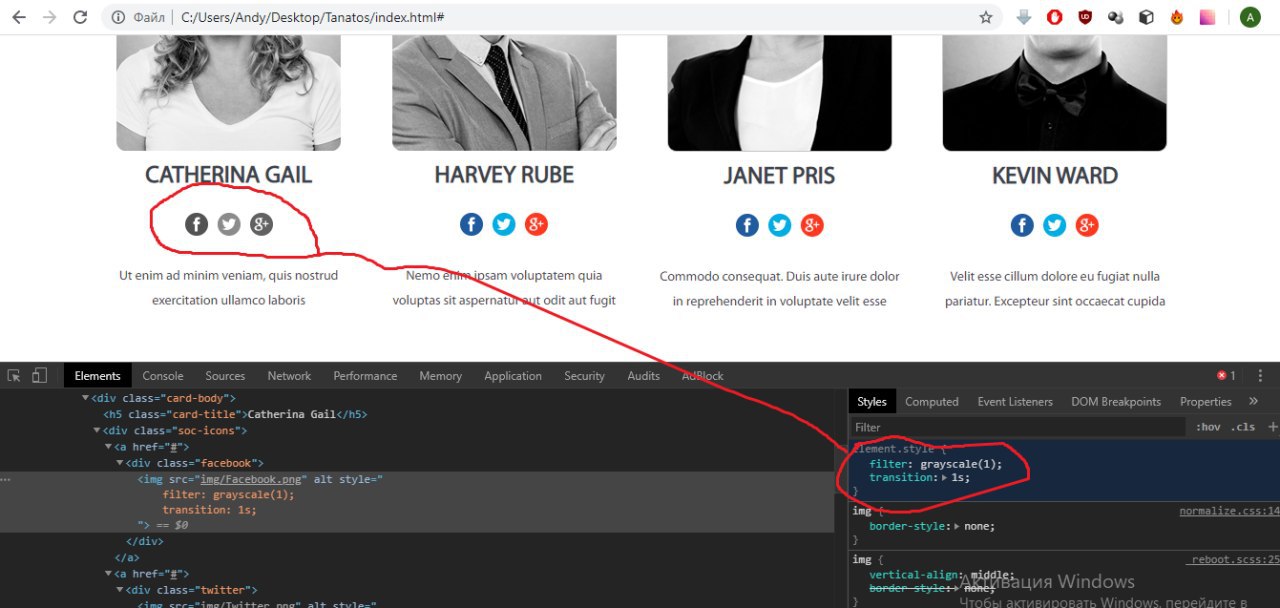Screen dimensions: 1280x608
Task: Open the DevTools three-dot menu
Action: coord(1260,376)
